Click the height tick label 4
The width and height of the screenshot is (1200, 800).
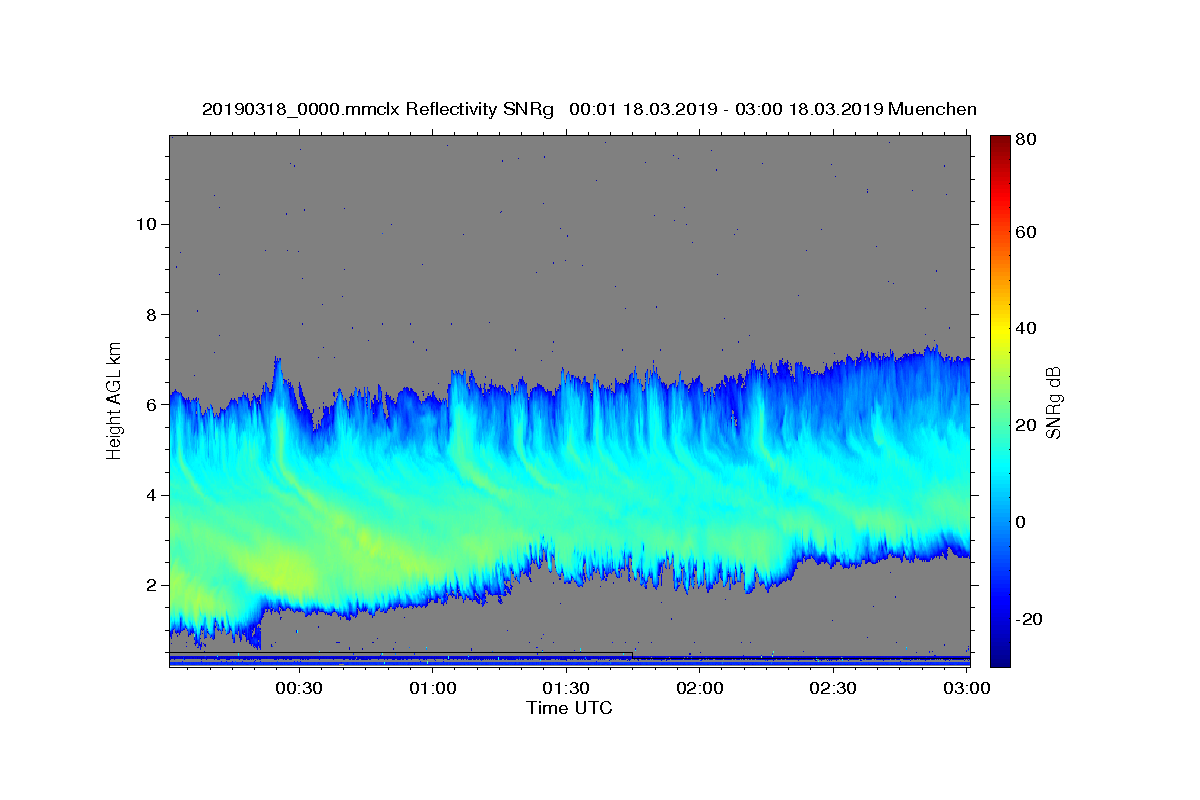pos(149,494)
